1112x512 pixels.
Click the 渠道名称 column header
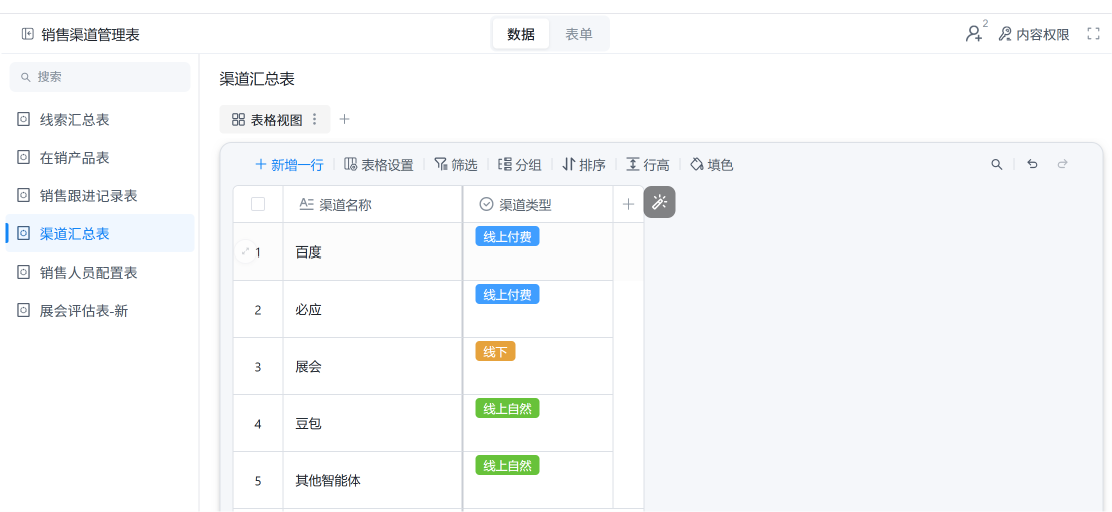(372, 204)
